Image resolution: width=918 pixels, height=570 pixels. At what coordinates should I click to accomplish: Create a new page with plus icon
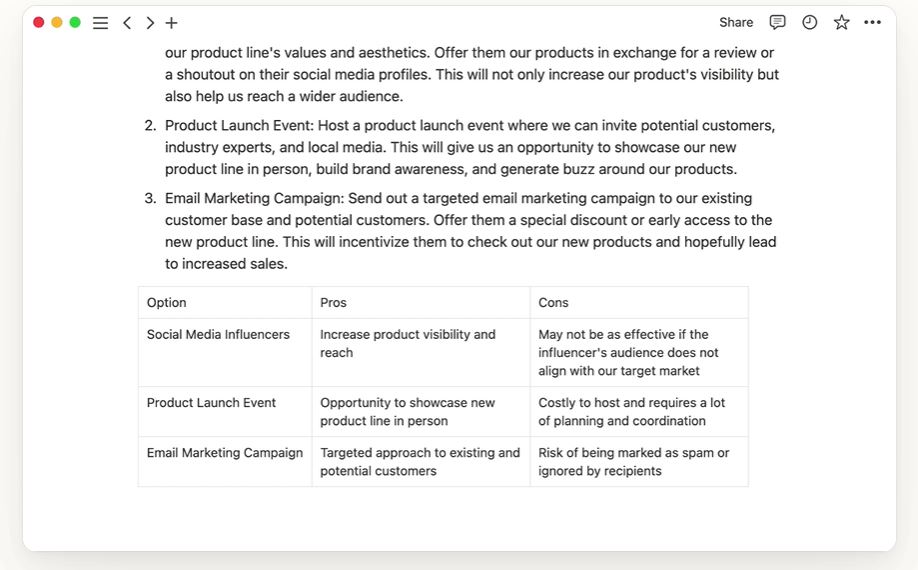tap(171, 23)
